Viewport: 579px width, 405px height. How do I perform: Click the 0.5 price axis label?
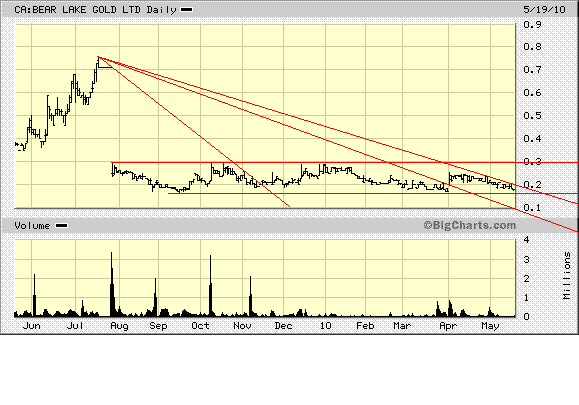tap(532, 115)
